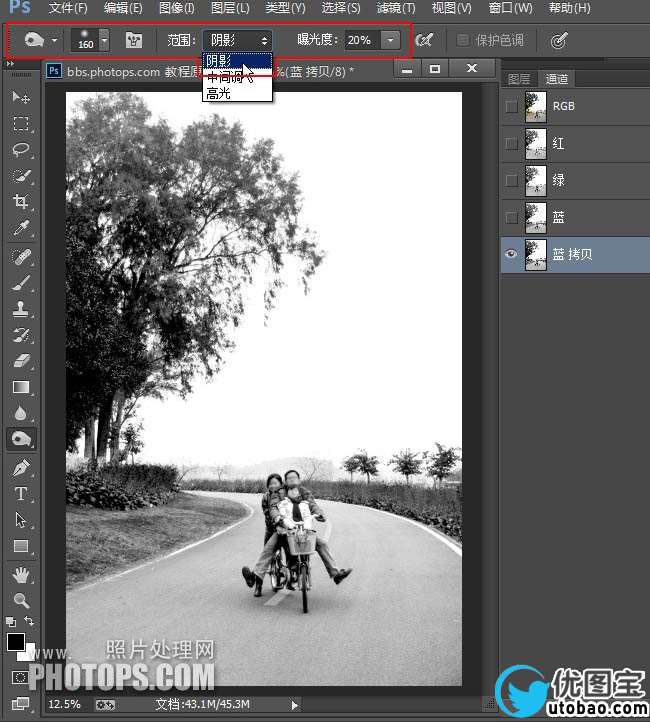This screenshot has height=722, width=650.
Task: Click the background color swatch
Action: tap(29, 654)
